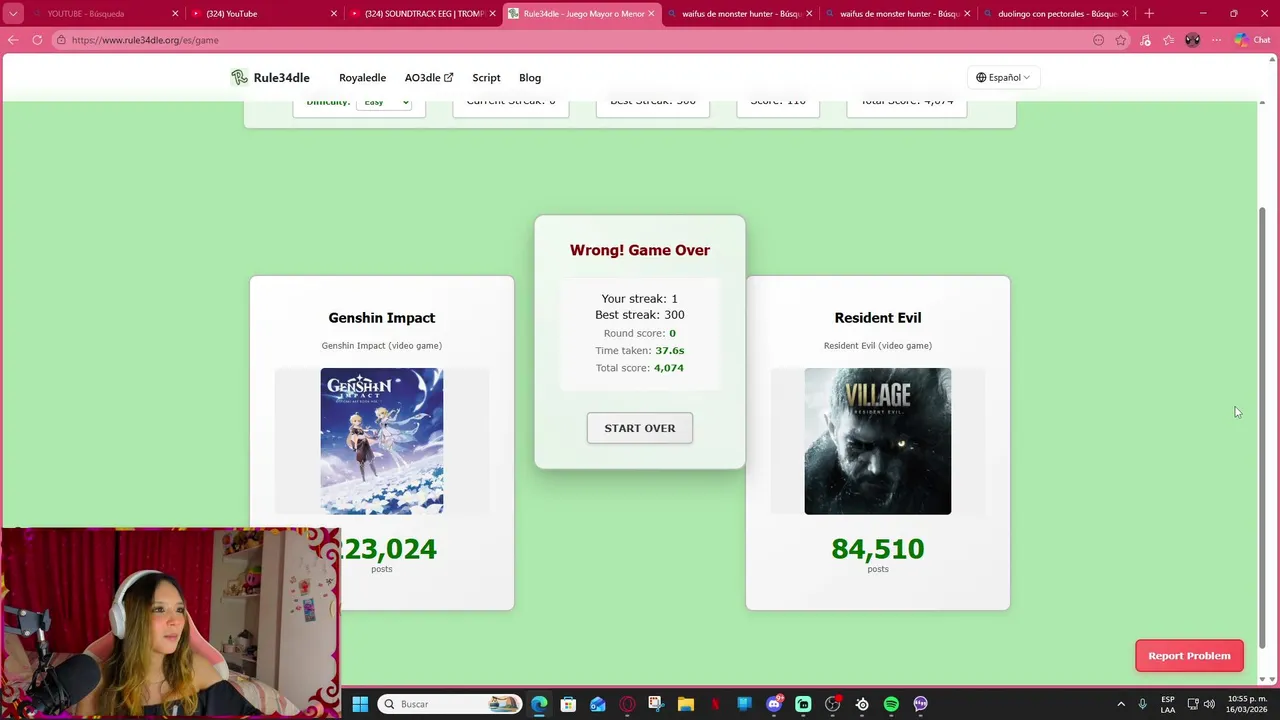Reload the current page

point(37,40)
